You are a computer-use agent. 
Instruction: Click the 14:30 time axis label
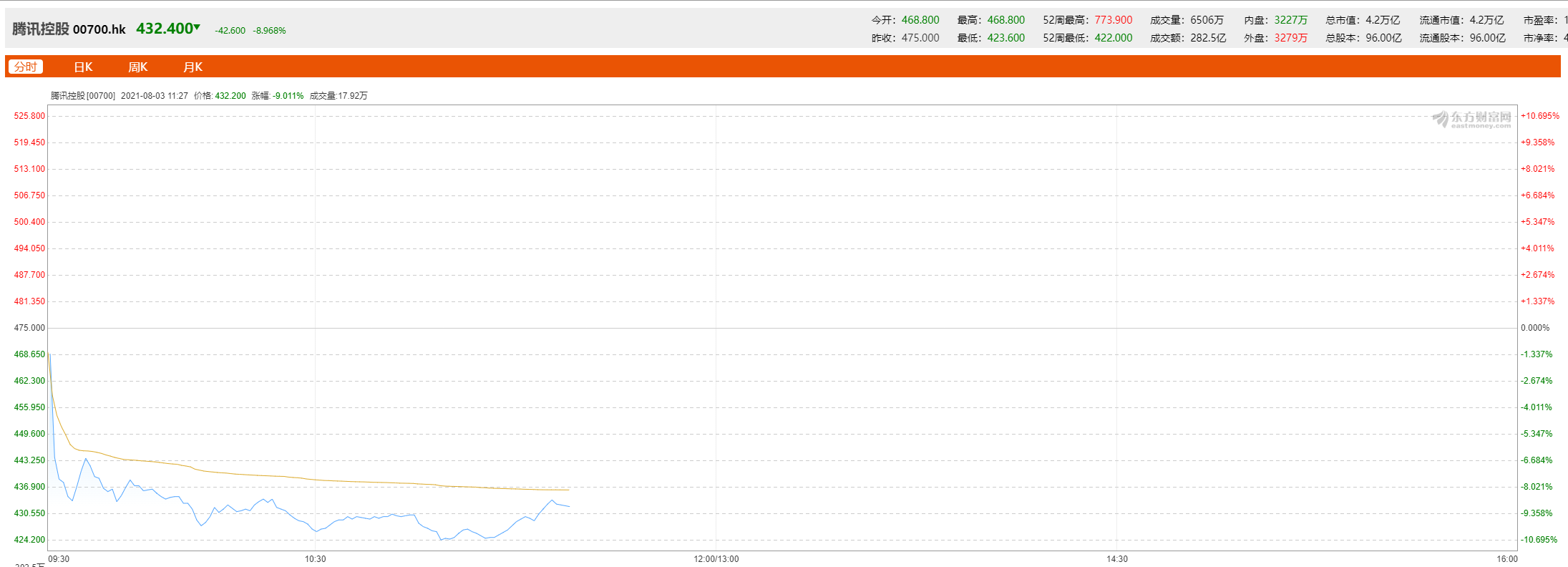pyautogui.click(x=1117, y=559)
